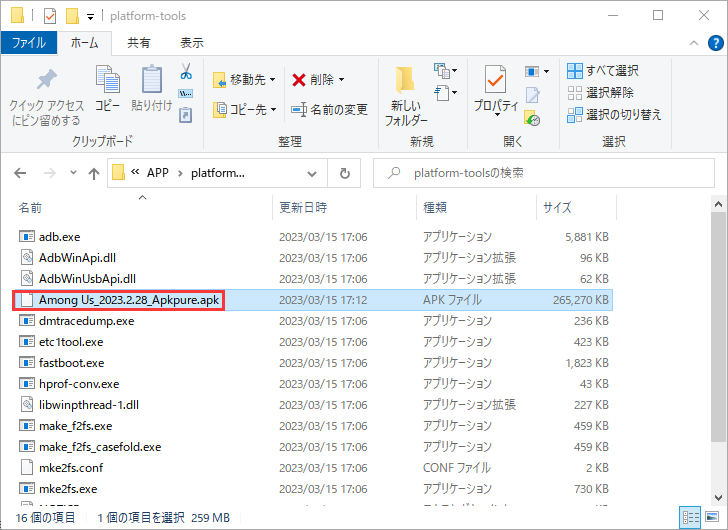728x530 pixels.
Task: Expand New item dropdown in 新規 group
Action: [x=446, y=71]
